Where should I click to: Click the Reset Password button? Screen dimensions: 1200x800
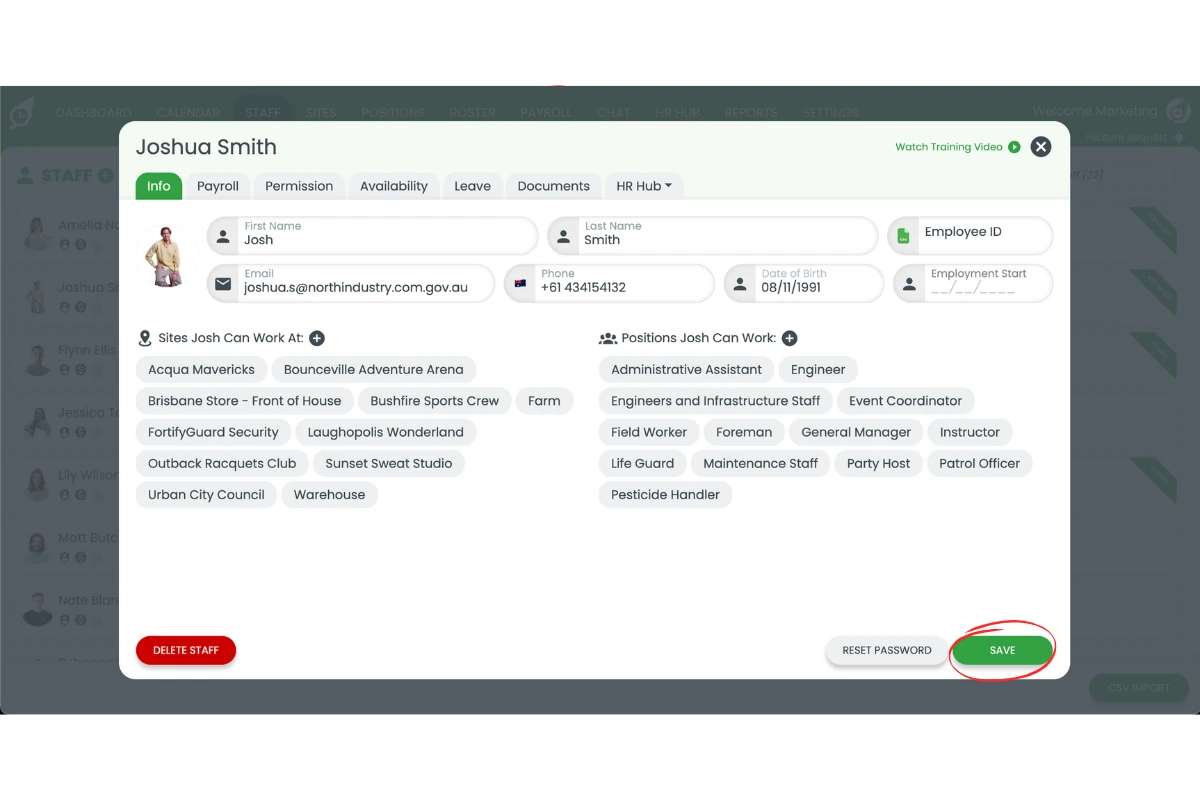(x=887, y=650)
